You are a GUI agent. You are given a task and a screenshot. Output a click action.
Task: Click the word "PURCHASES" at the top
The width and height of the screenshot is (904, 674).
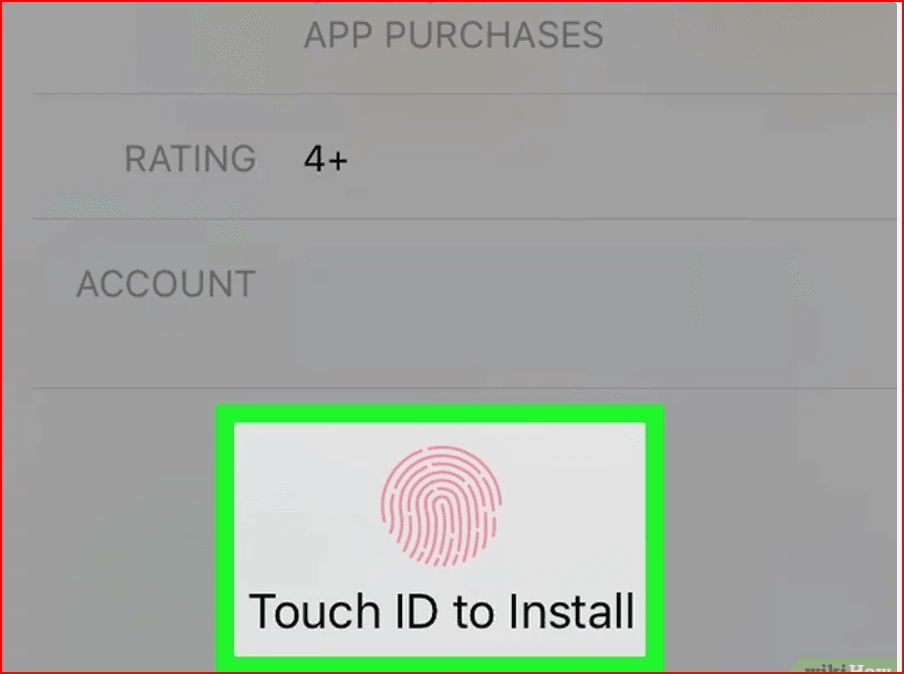495,35
